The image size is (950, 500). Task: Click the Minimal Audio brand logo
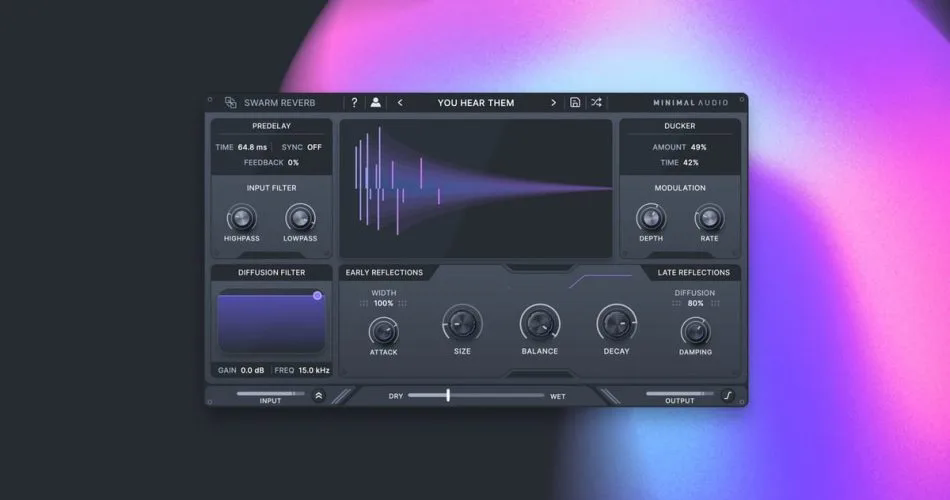point(691,102)
